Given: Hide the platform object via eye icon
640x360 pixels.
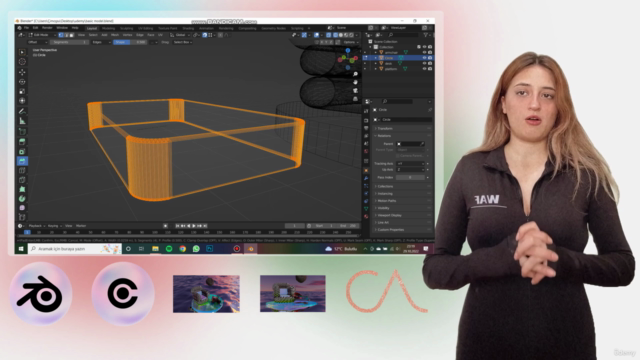Looking at the screenshot, I should tap(424, 69).
